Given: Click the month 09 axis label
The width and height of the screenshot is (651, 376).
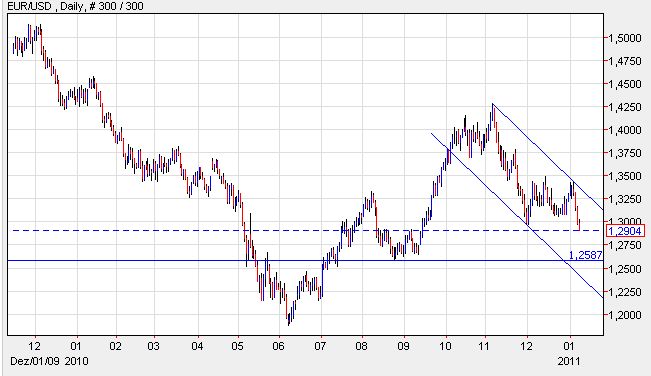Looking at the screenshot, I should tap(403, 346).
